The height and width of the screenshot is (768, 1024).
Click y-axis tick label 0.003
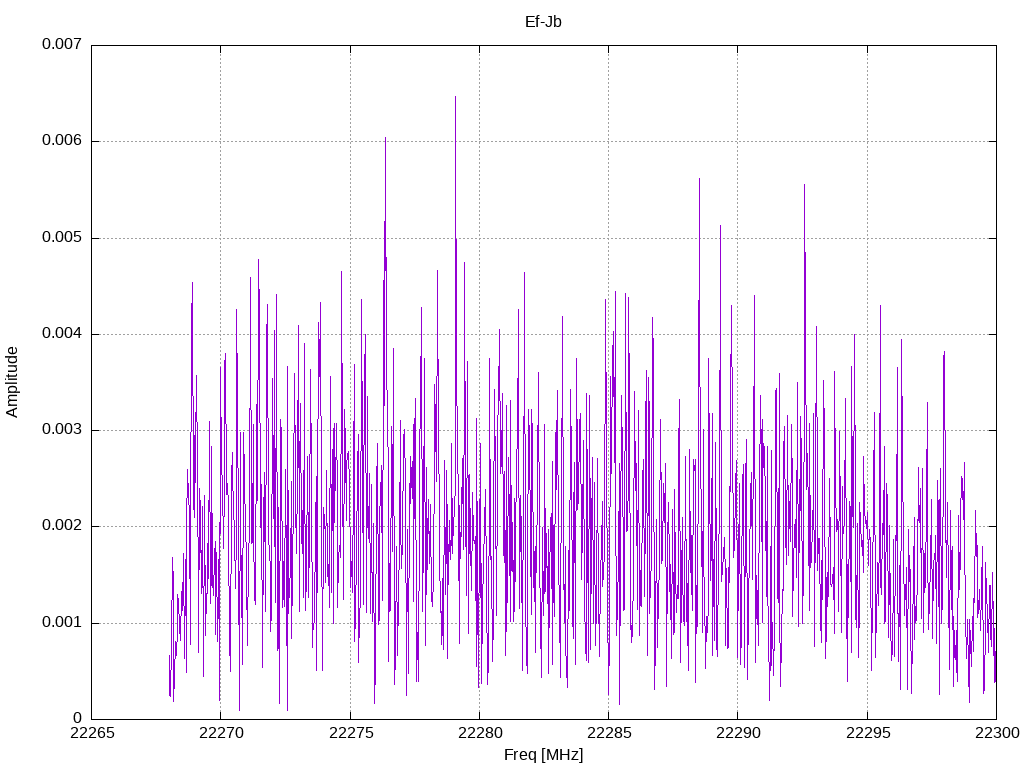[62, 430]
